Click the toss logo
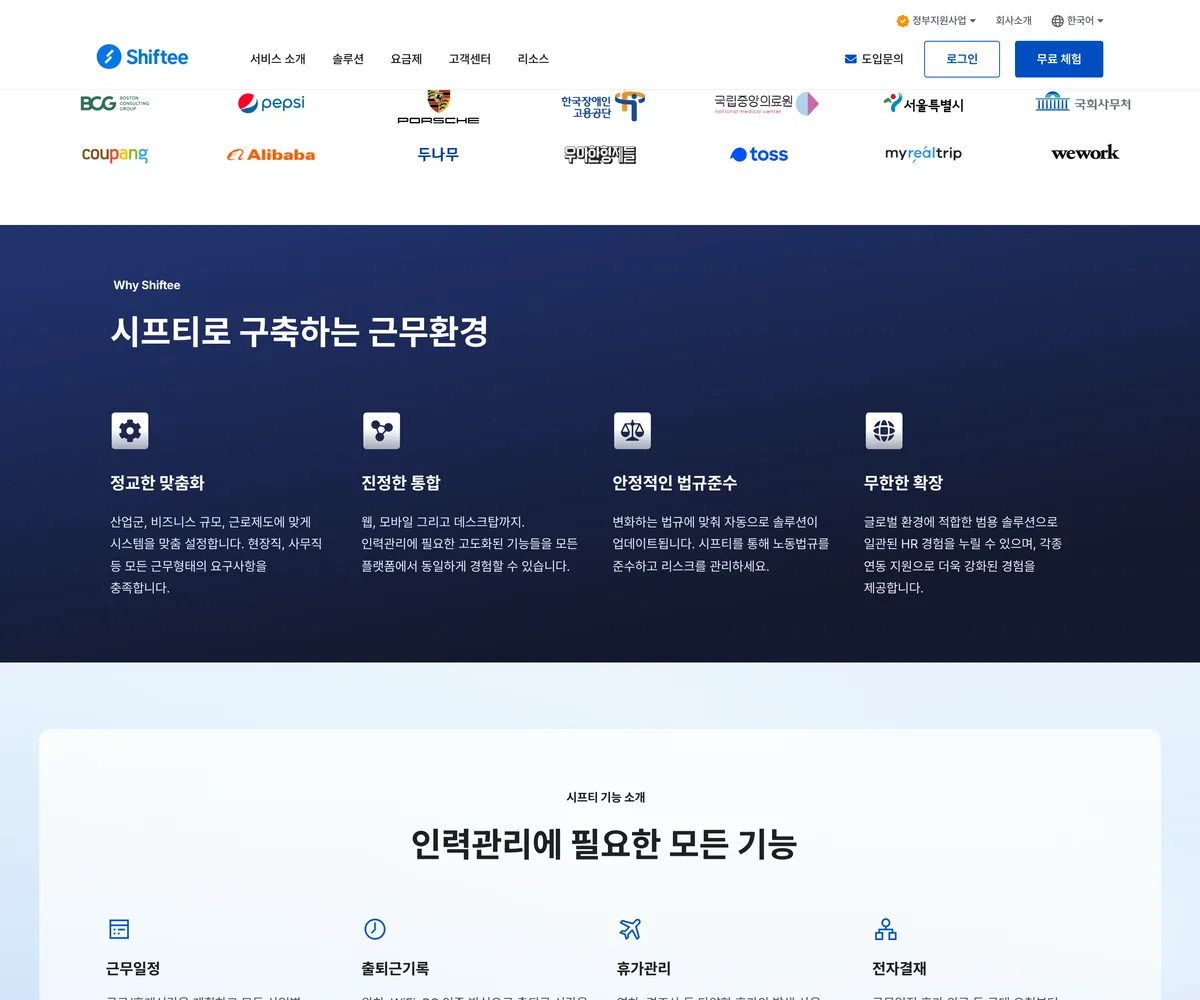 [759, 154]
